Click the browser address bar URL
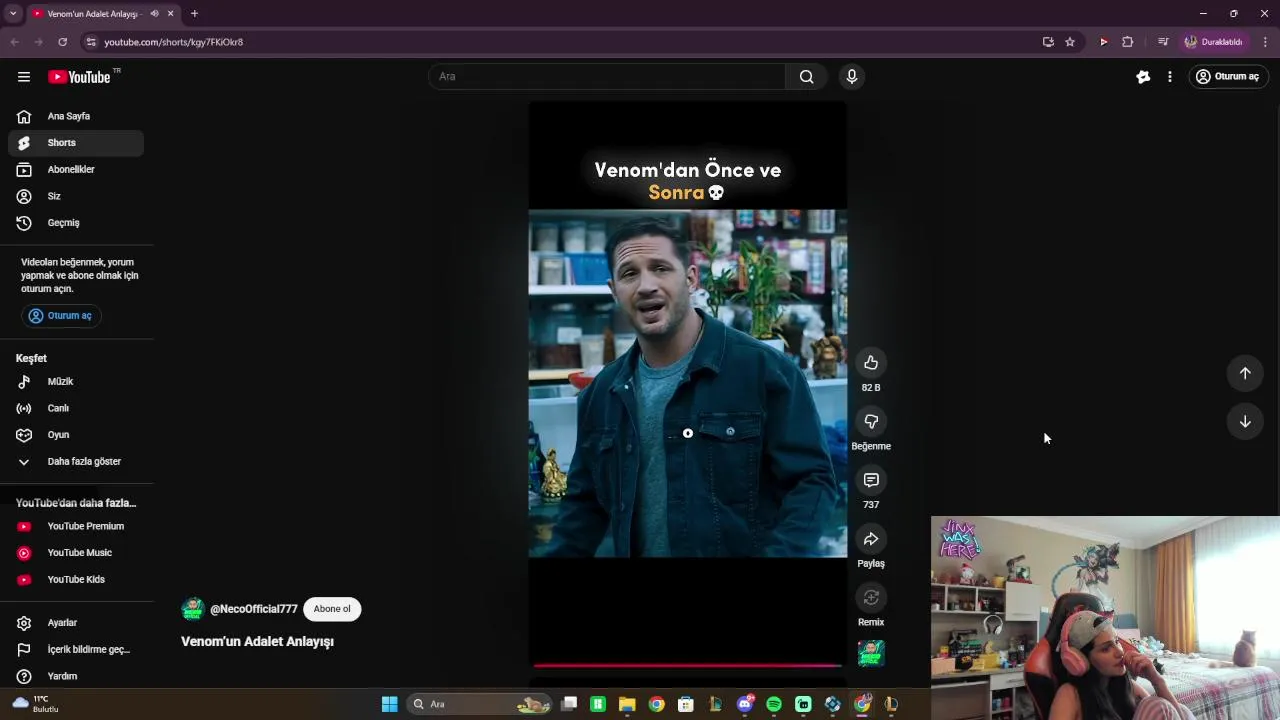The image size is (1280, 720). coord(174,42)
